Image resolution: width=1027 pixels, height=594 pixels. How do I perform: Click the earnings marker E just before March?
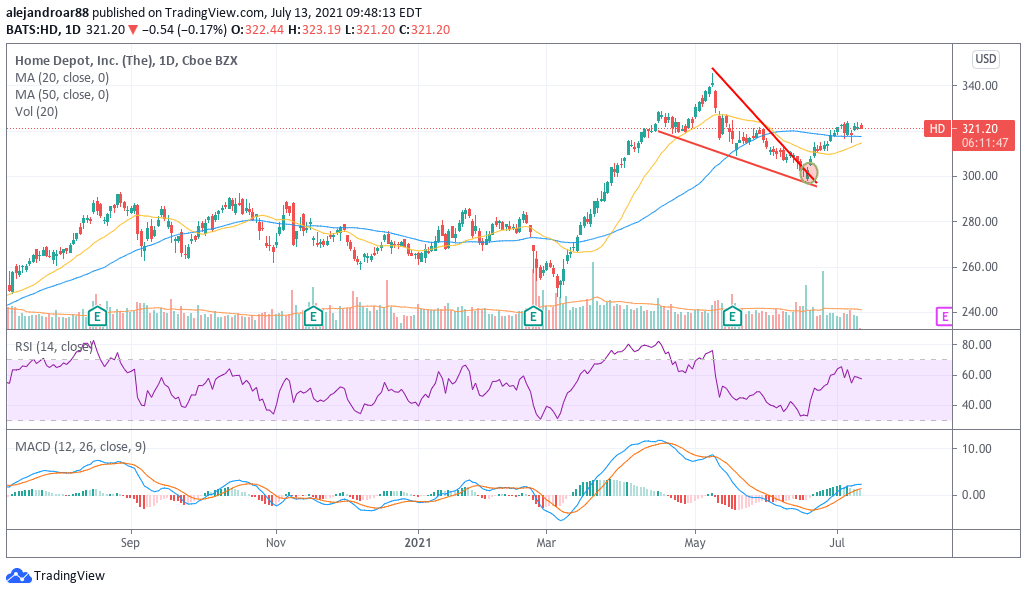[534, 317]
